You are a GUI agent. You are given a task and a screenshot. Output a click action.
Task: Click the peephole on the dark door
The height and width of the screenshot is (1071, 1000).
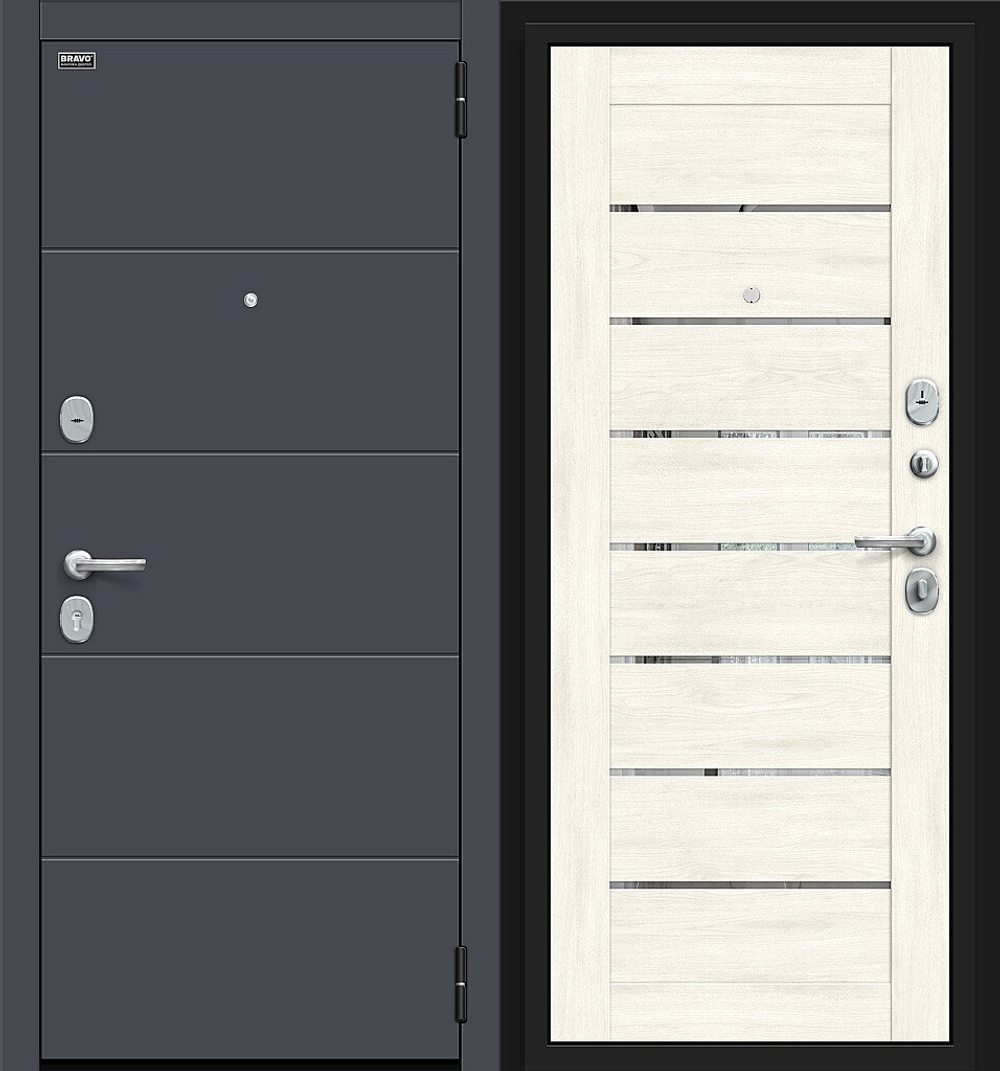pyautogui.click(x=251, y=300)
